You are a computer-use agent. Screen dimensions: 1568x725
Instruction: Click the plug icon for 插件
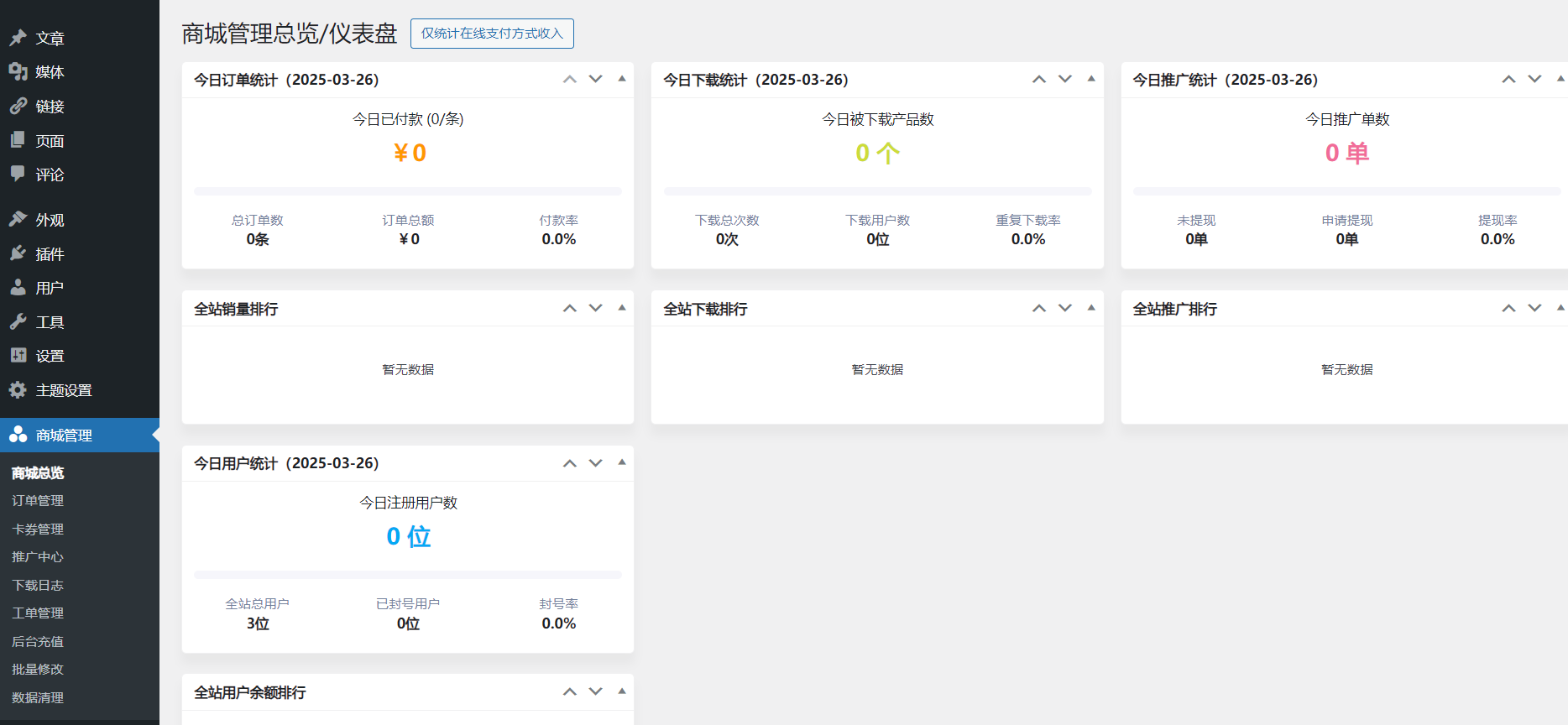[x=18, y=253]
